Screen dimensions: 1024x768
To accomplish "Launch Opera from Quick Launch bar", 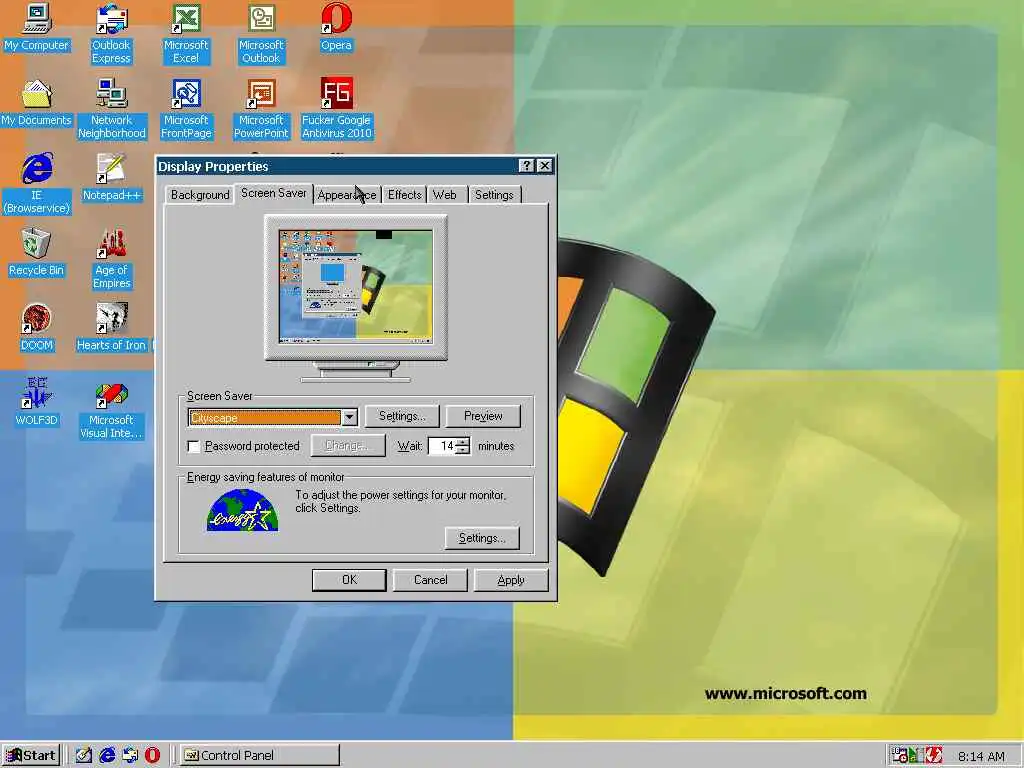I will tap(152, 755).
